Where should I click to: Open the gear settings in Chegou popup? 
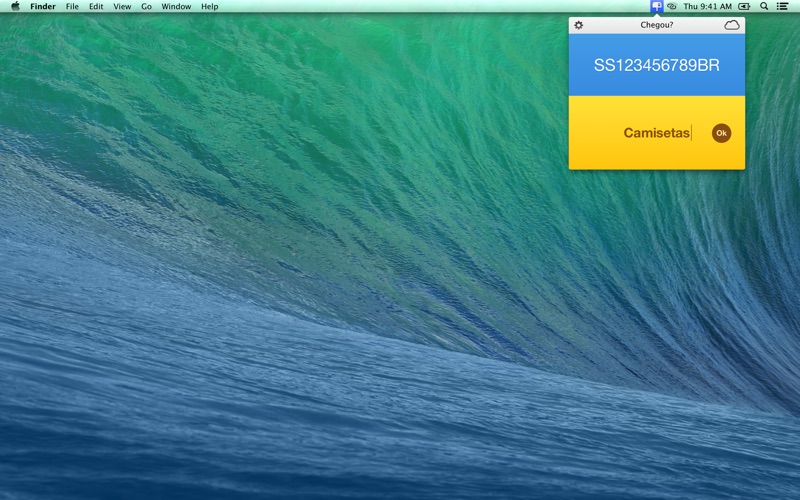(578, 25)
